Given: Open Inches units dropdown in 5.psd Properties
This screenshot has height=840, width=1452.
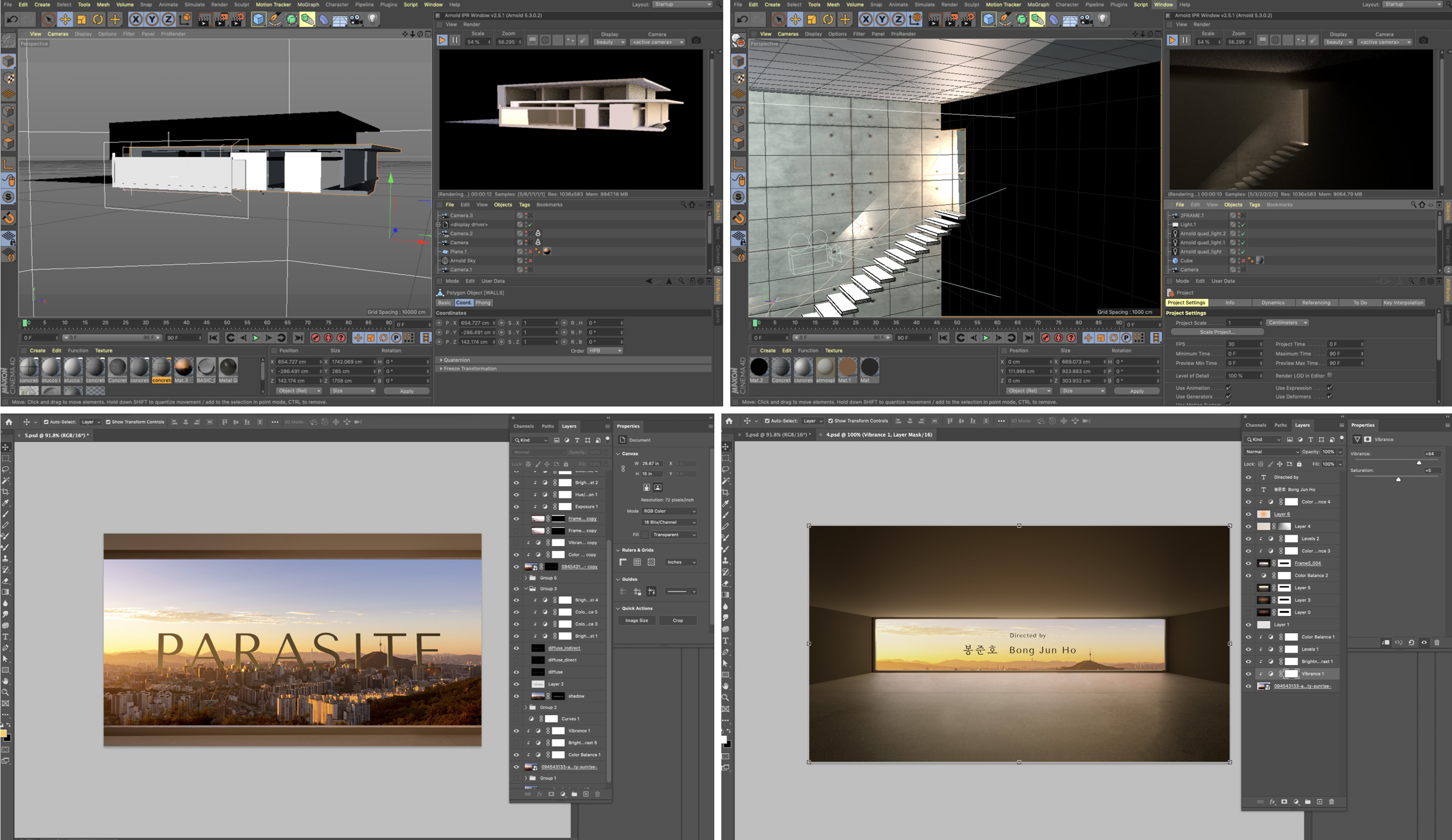Looking at the screenshot, I should click(x=682, y=562).
